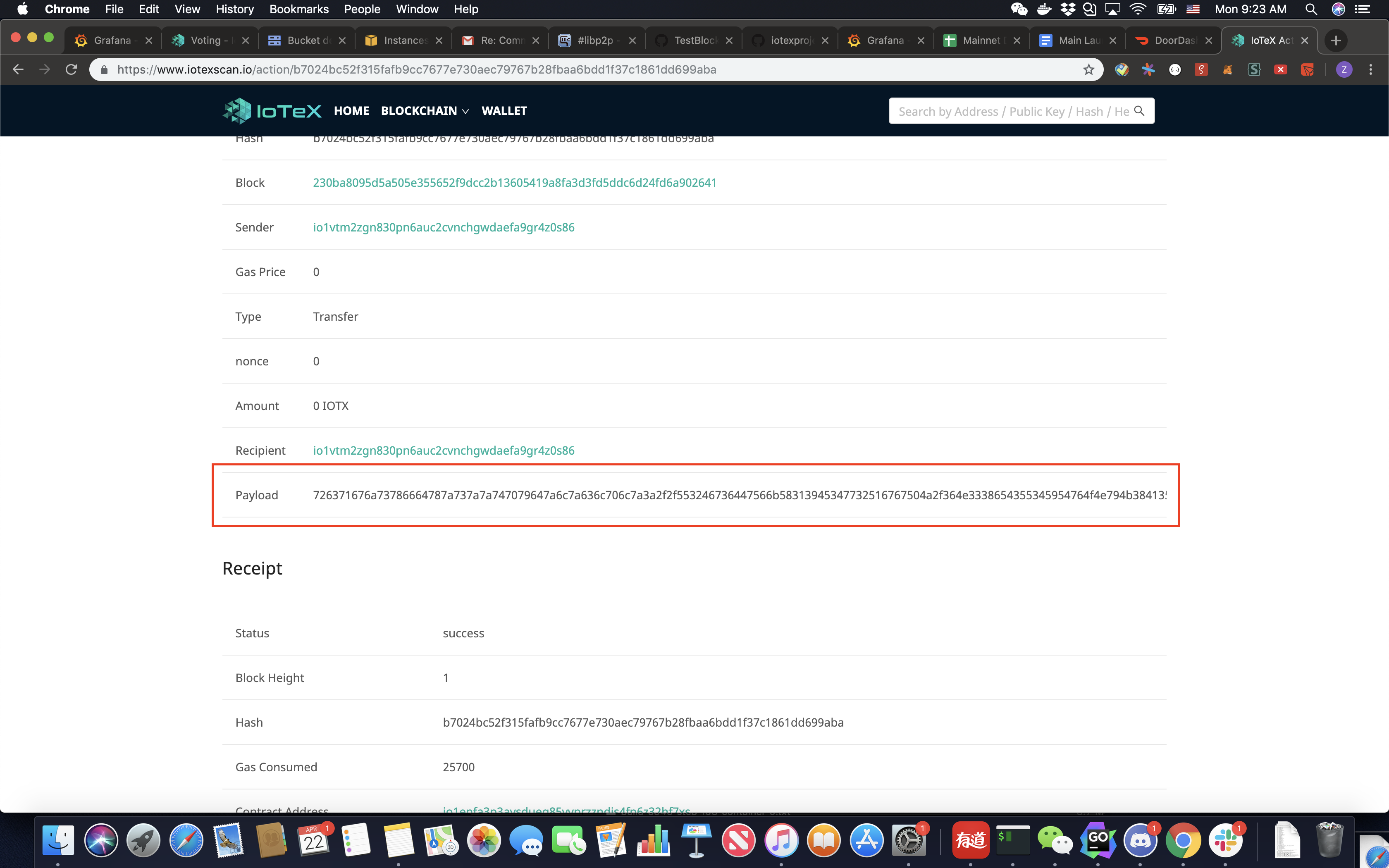The height and width of the screenshot is (868, 1389).
Task: Reload the current page
Action: point(71,69)
